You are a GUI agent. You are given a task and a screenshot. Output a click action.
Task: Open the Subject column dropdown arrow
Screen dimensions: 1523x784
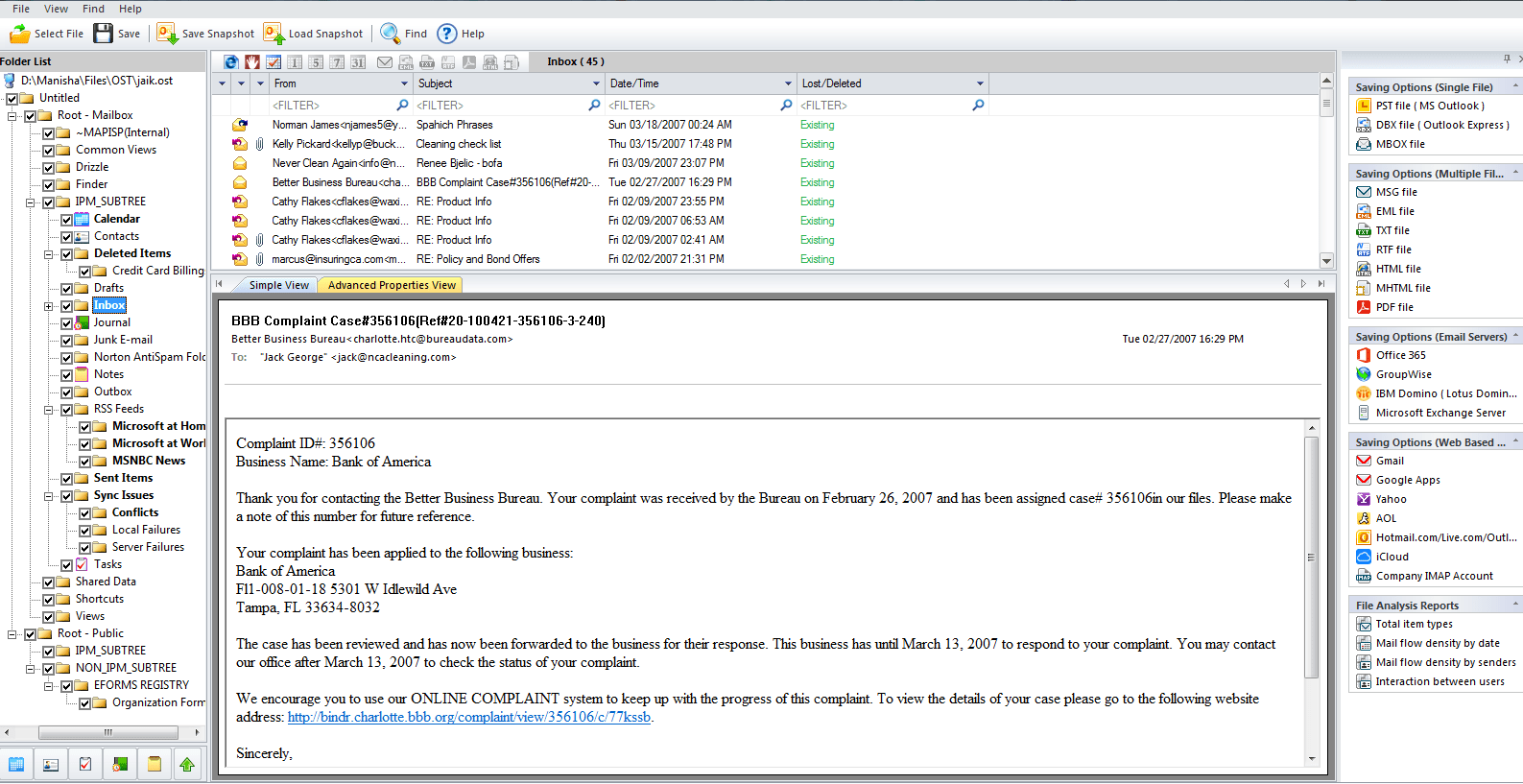pos(596,83)
